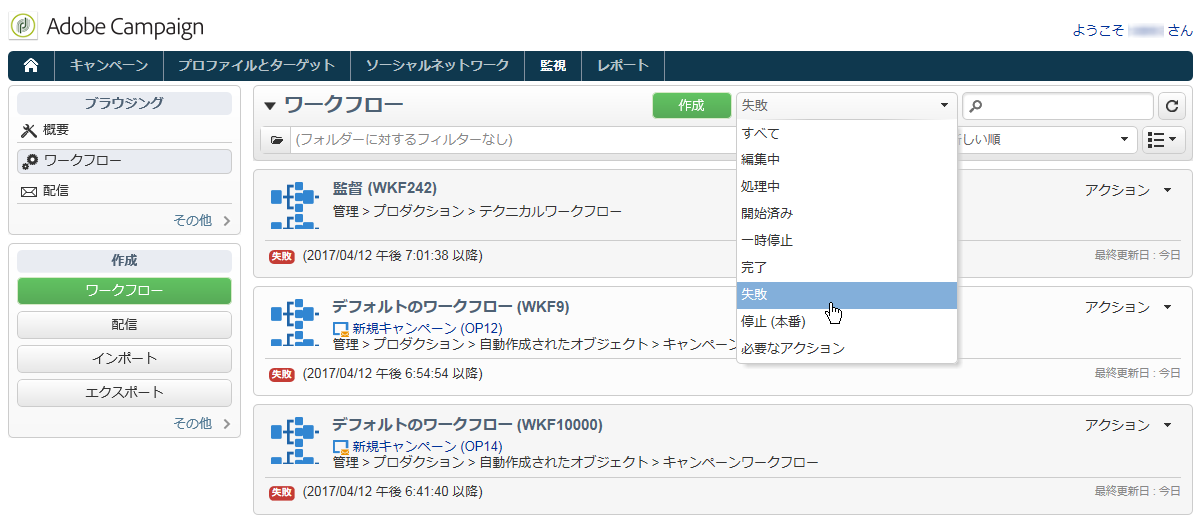The height and width of the screenshot is (523, 1202).
Task: Open the folder filter icon
Action: (x=277, y=140)
